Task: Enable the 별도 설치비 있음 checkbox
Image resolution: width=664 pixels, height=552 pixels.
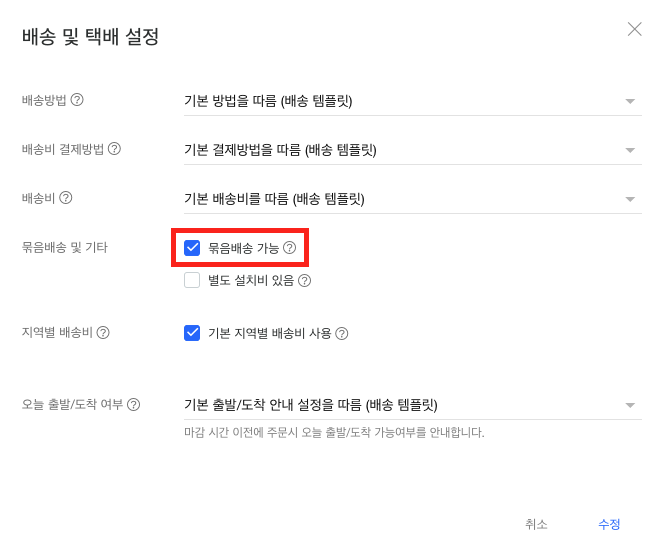Action: pyautogui.click(x=192, y=281)
